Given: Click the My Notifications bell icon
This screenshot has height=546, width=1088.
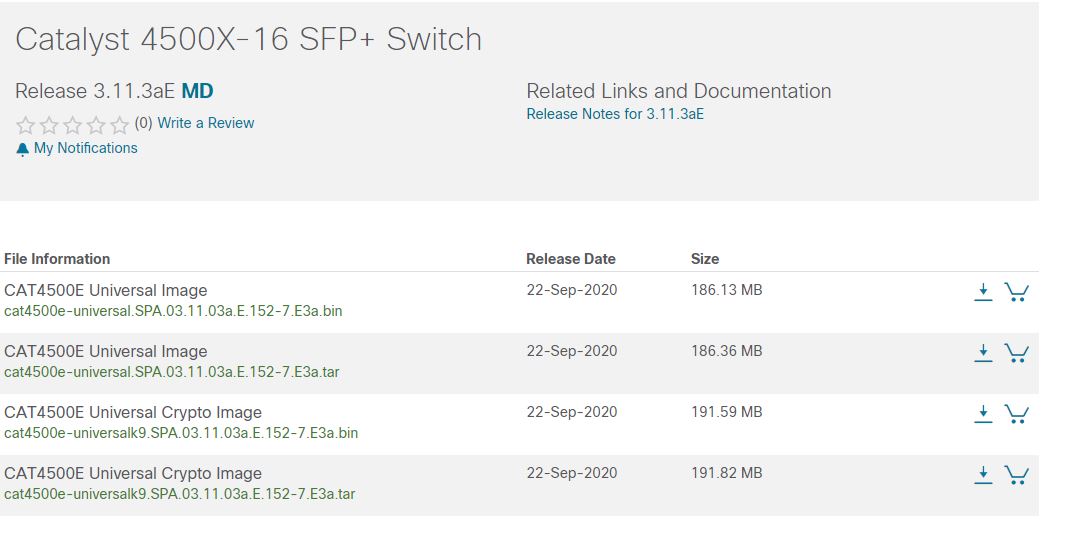Looking at the screenshot, I should pos(22,149).
